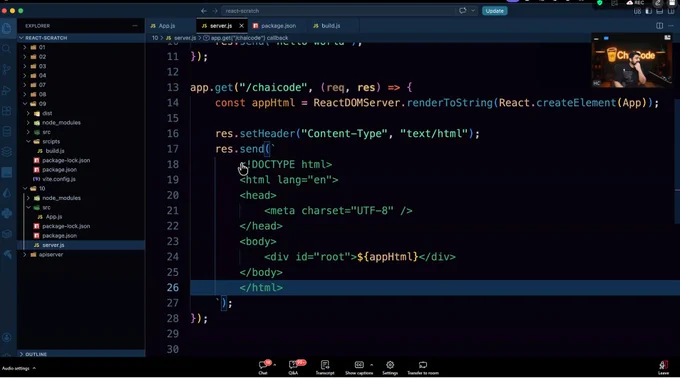This screenshot has width=680, height=378.
Task: Click the speaker video thumbnail
Action: pyautogui.click(x=632, y=61)
